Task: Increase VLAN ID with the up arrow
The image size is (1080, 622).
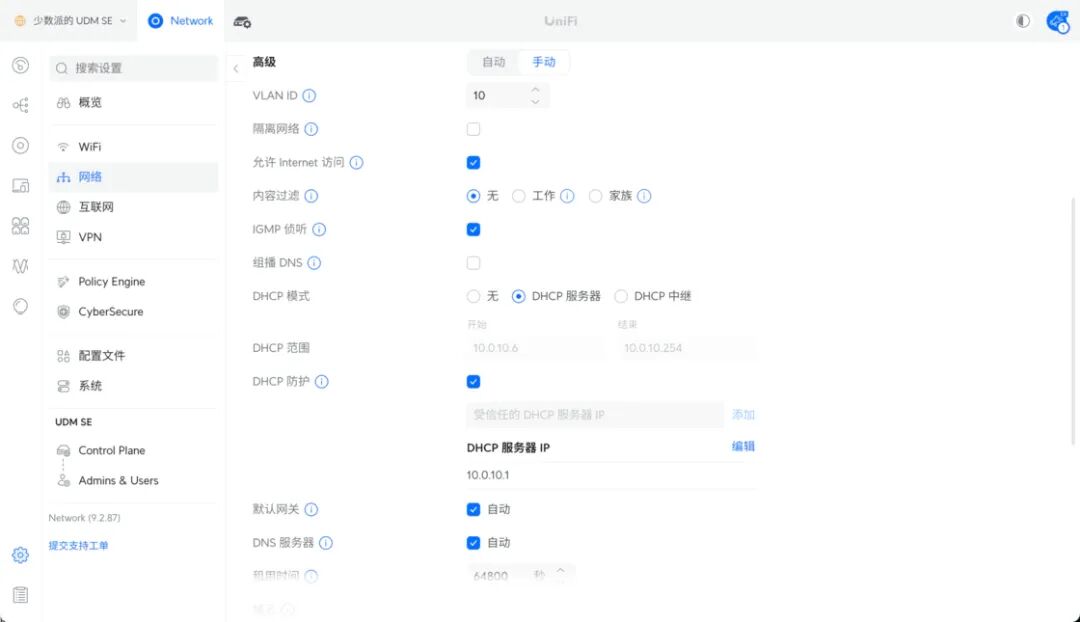Action: (x=535, y=90)
